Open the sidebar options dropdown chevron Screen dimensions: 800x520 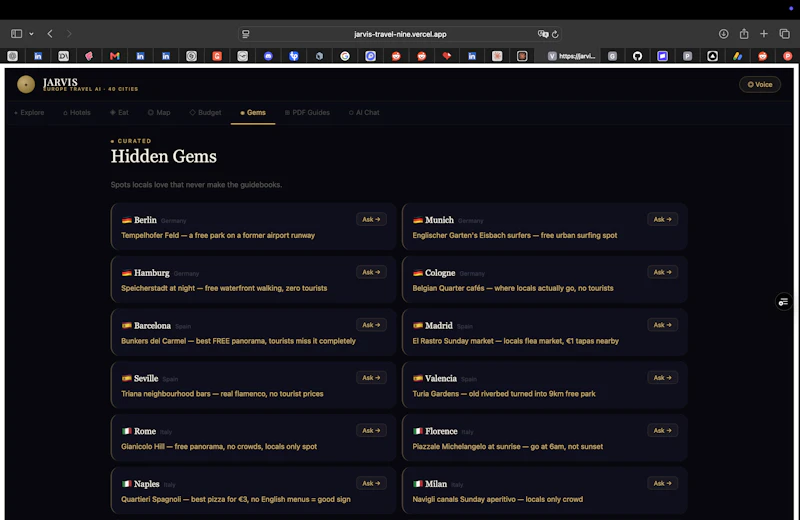(x=31, y=34)
